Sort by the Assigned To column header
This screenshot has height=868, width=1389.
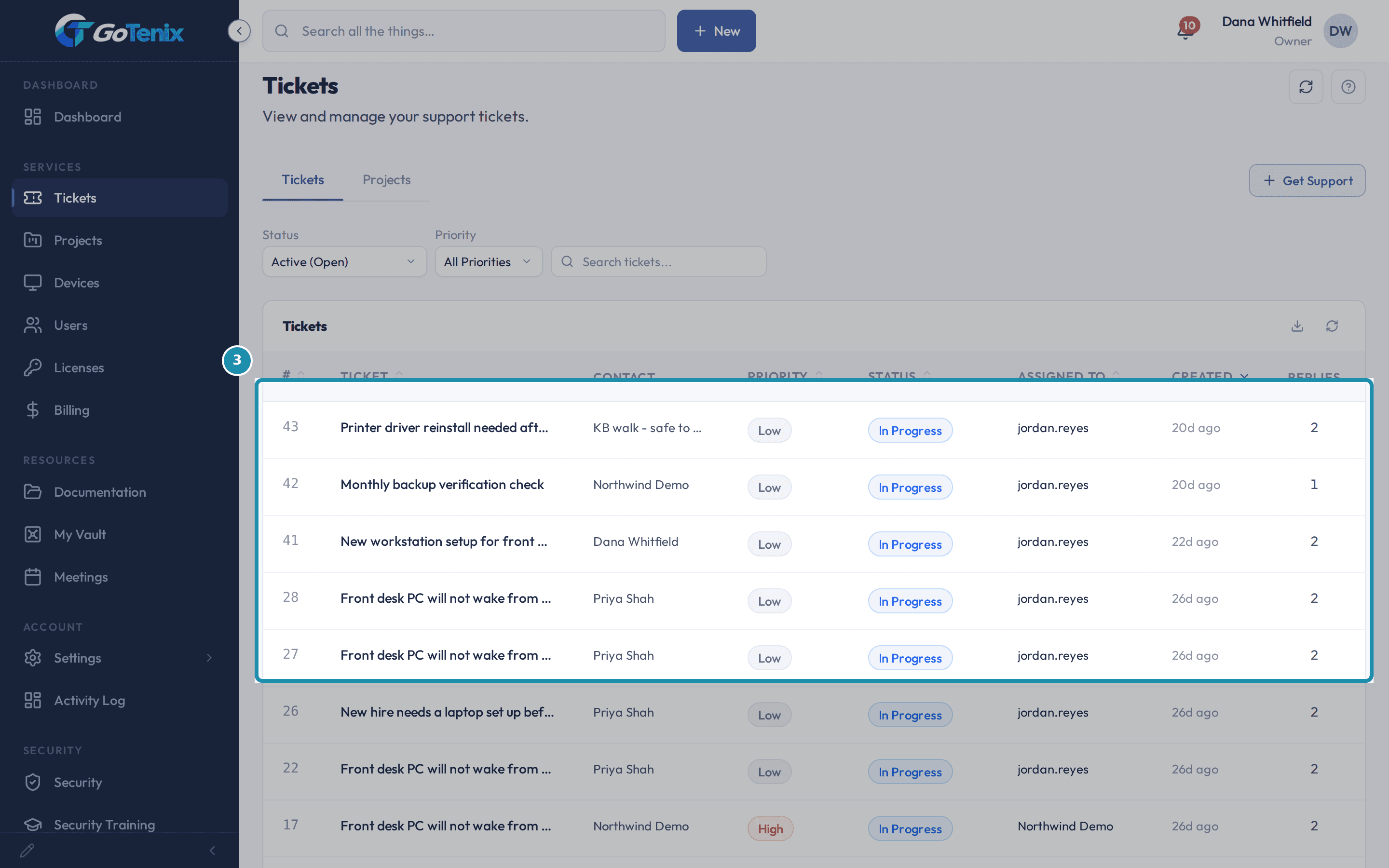click(1068, 376)
